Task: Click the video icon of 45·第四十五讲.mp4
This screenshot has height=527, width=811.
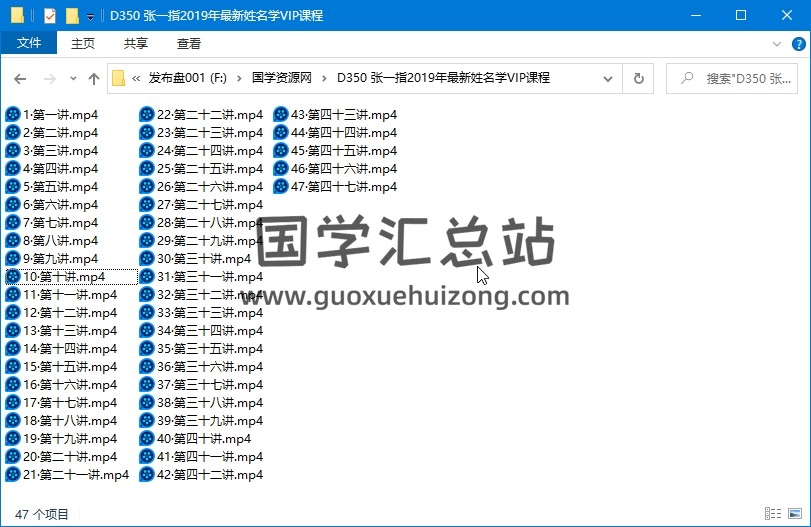Action: point(281,150)
